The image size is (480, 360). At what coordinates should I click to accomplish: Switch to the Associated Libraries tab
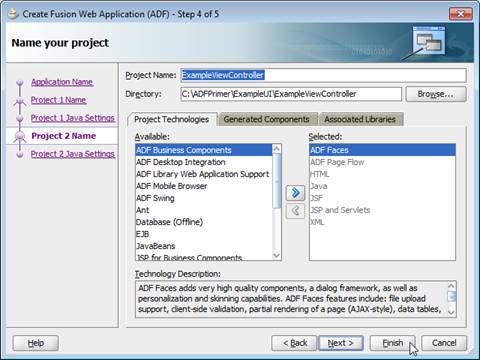360,119
